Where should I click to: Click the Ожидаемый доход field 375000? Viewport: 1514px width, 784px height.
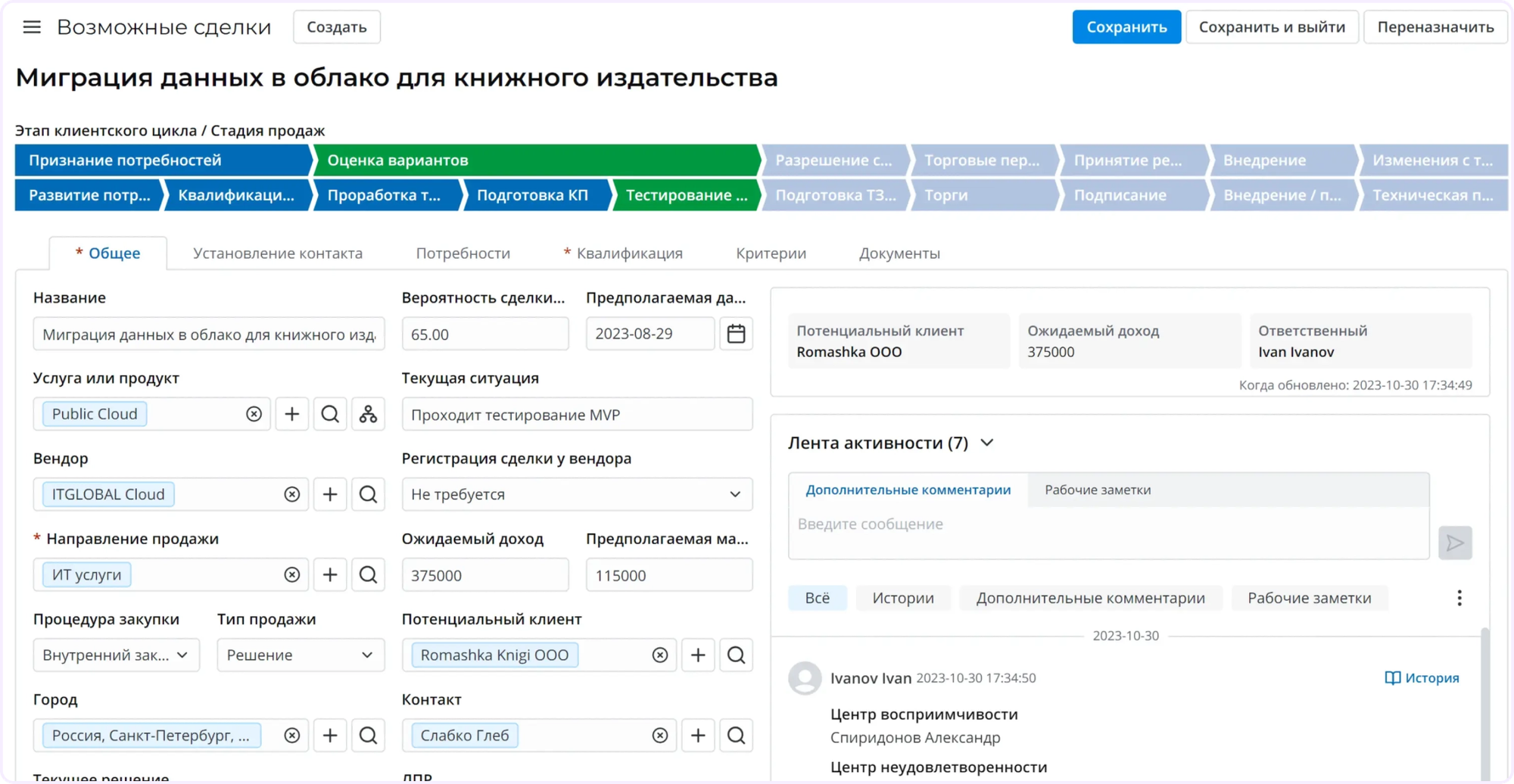click(485, 574)
